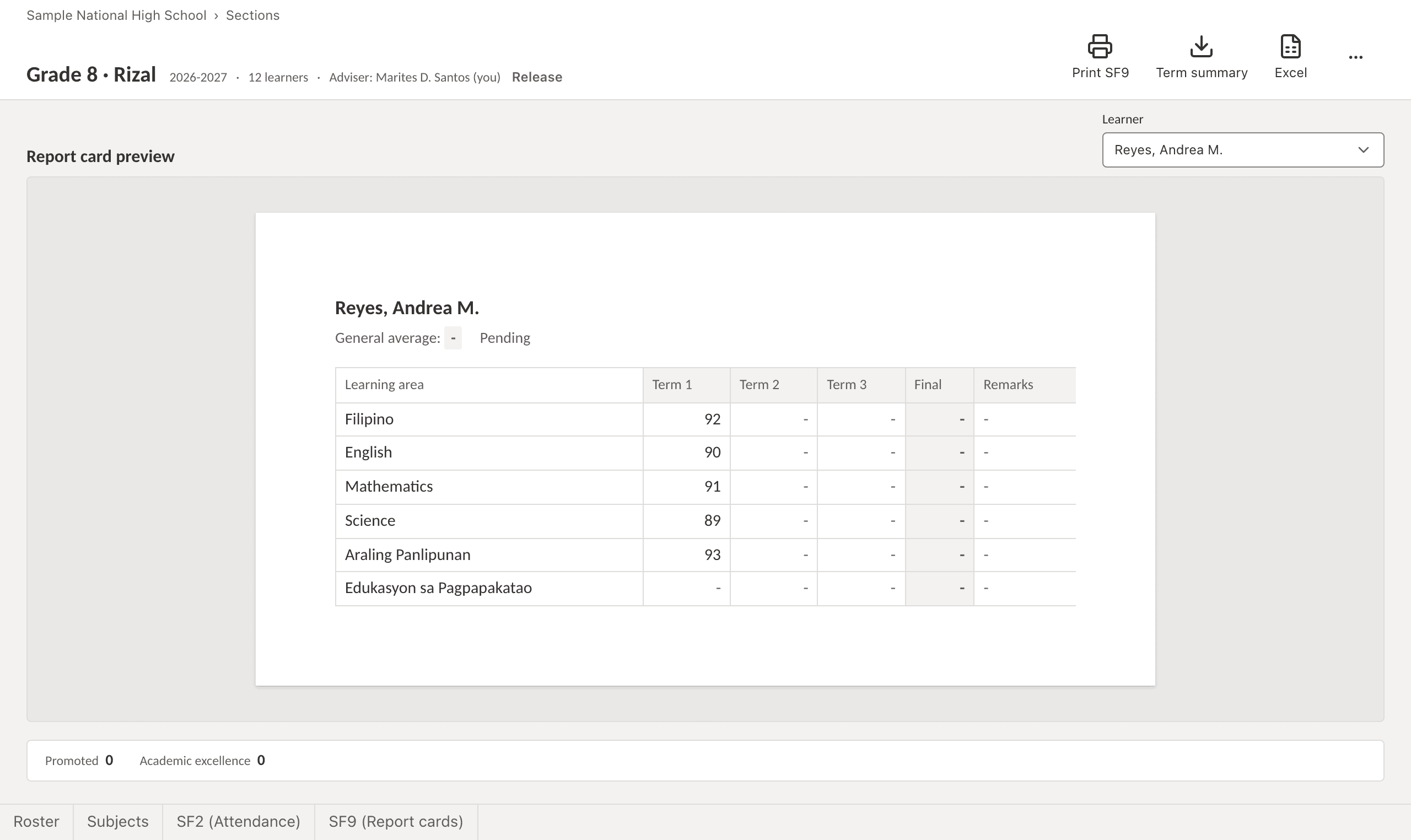
Task: Click the Release button
Action: coord(536,77)
